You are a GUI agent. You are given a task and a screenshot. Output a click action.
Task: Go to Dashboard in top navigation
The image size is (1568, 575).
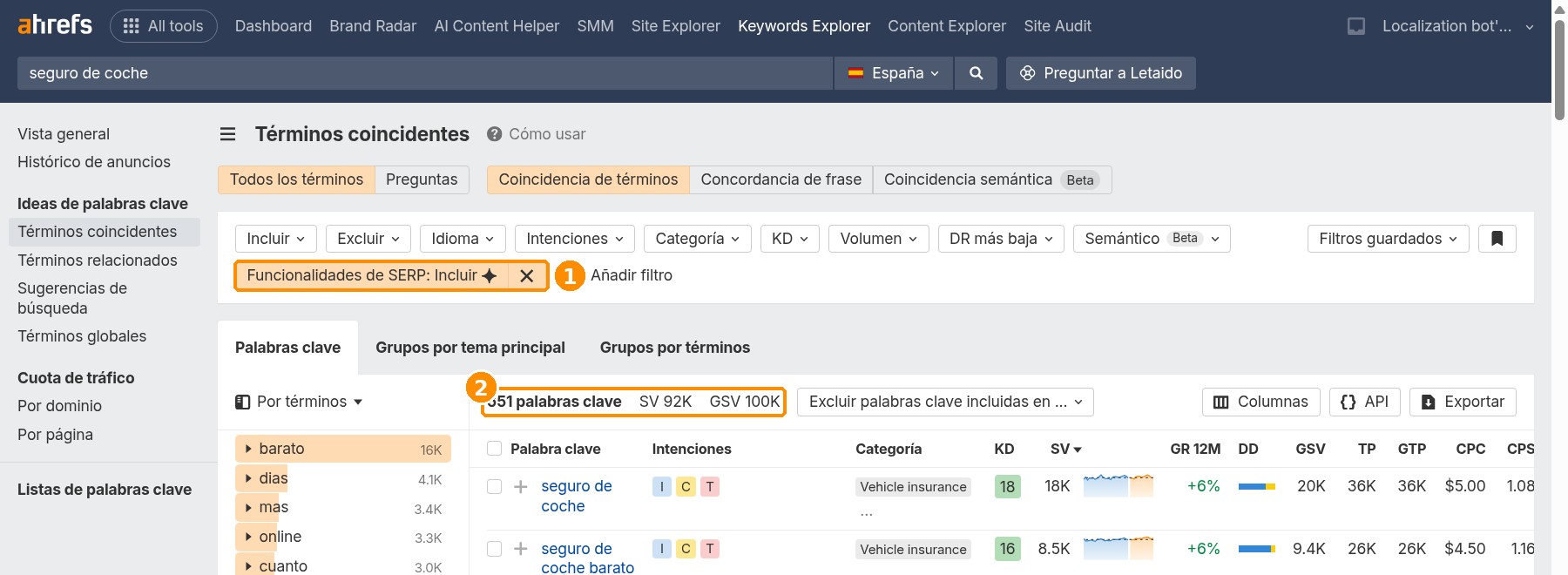pyautogui.click(x=273, y=26)
